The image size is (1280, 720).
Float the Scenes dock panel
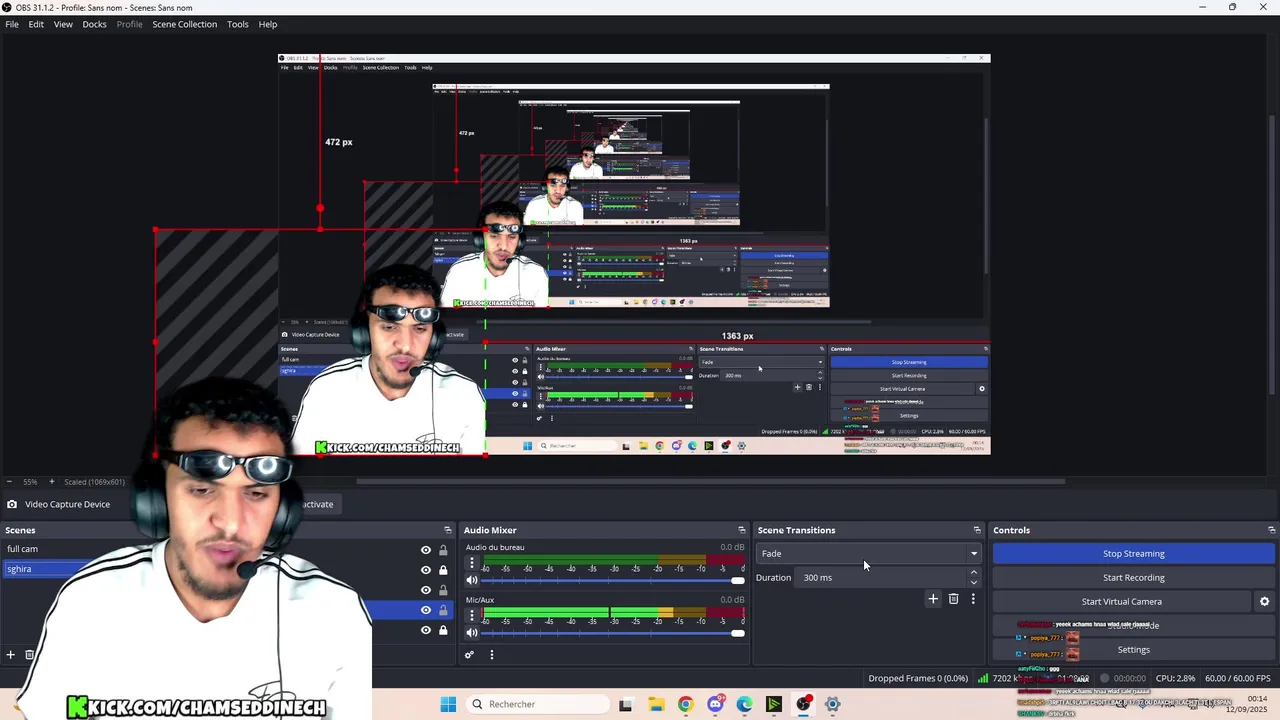(x=448, y=530)
